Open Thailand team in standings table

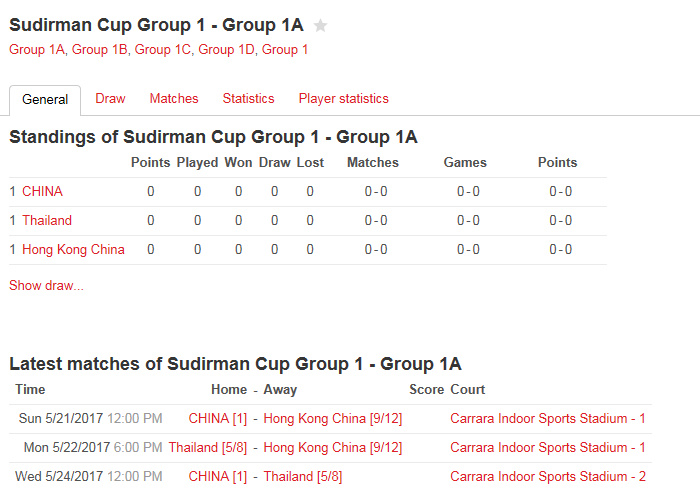click(x=47, y=221)
